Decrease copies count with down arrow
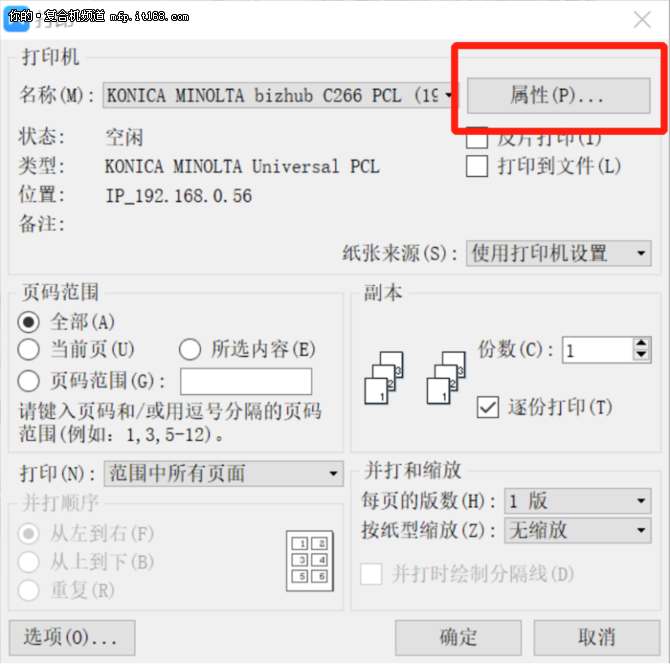Screen dimensions: 670x664 pyautogui.click(x=641, y=355)
